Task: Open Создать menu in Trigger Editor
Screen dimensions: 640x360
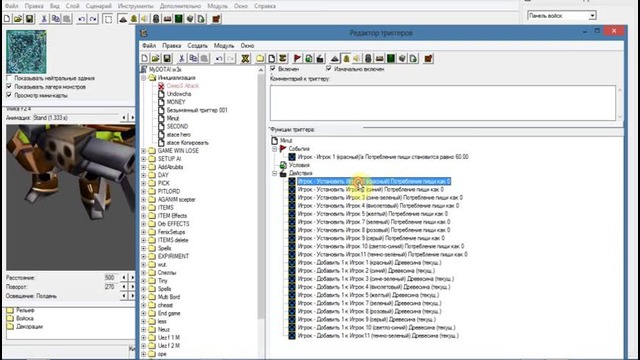Action: 197,46
